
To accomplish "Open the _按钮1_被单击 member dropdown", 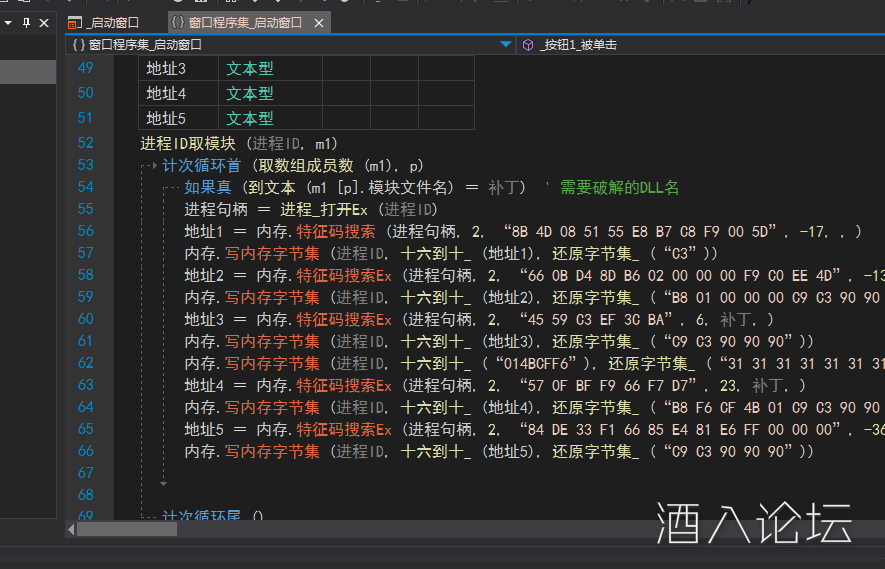I will pos(700,45).
